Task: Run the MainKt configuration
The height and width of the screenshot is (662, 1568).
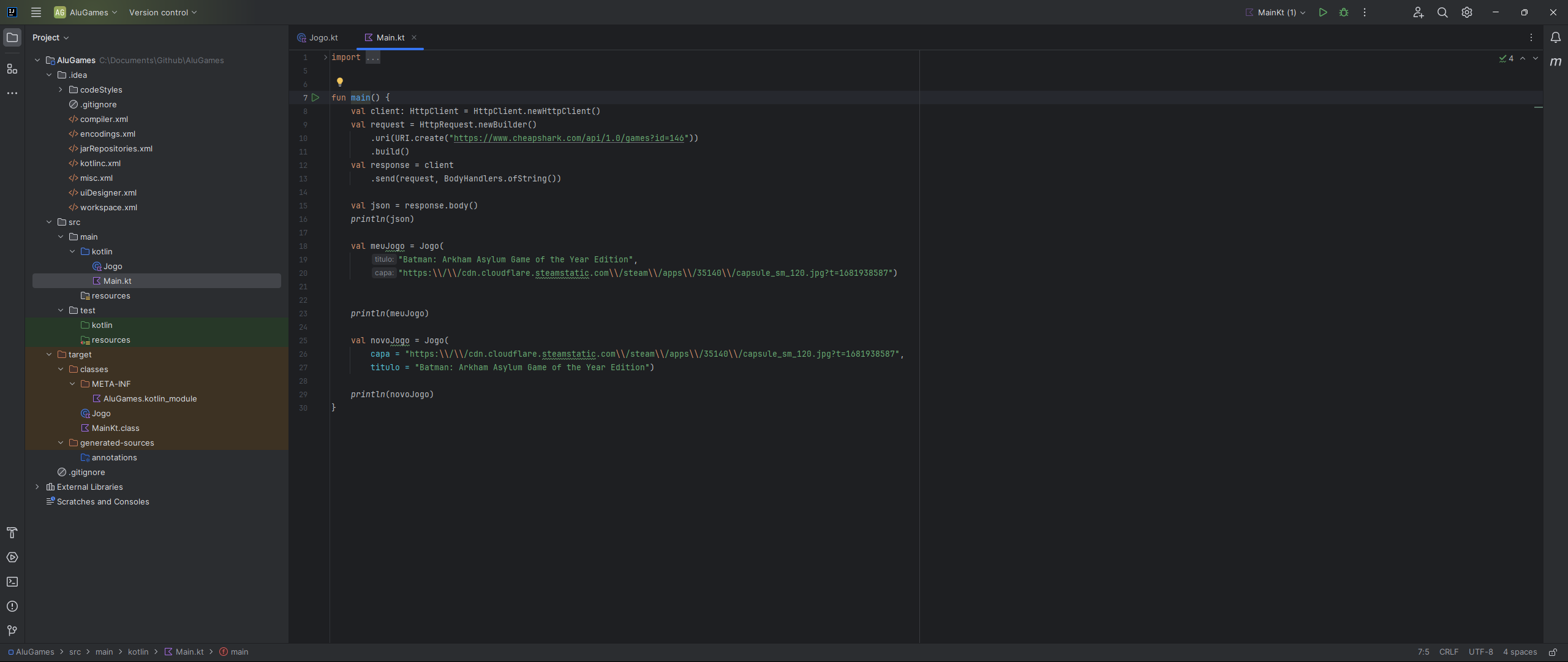Action: (1323, 12)
